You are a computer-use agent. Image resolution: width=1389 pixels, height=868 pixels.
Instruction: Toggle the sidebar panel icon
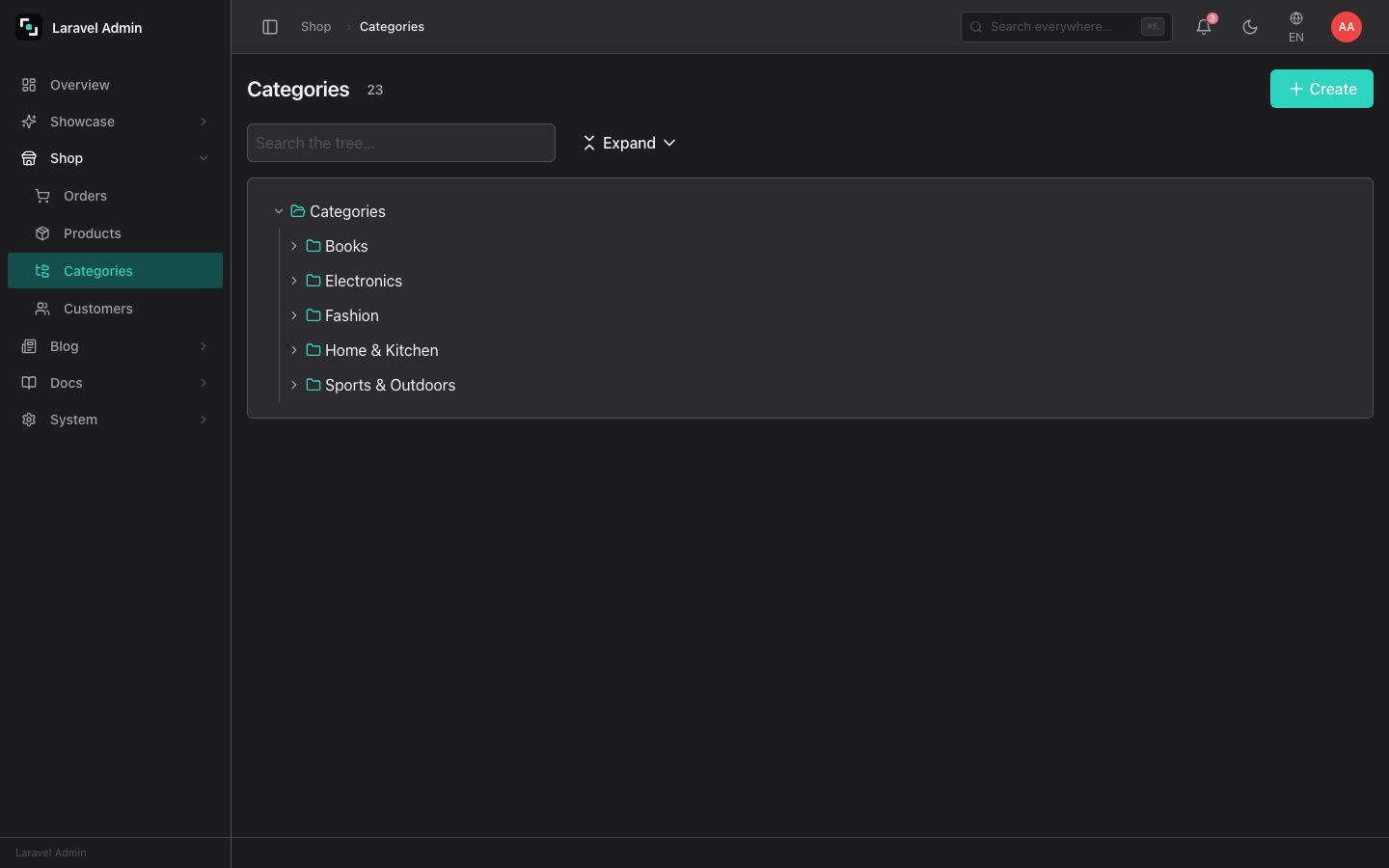(x=270, y=27)
